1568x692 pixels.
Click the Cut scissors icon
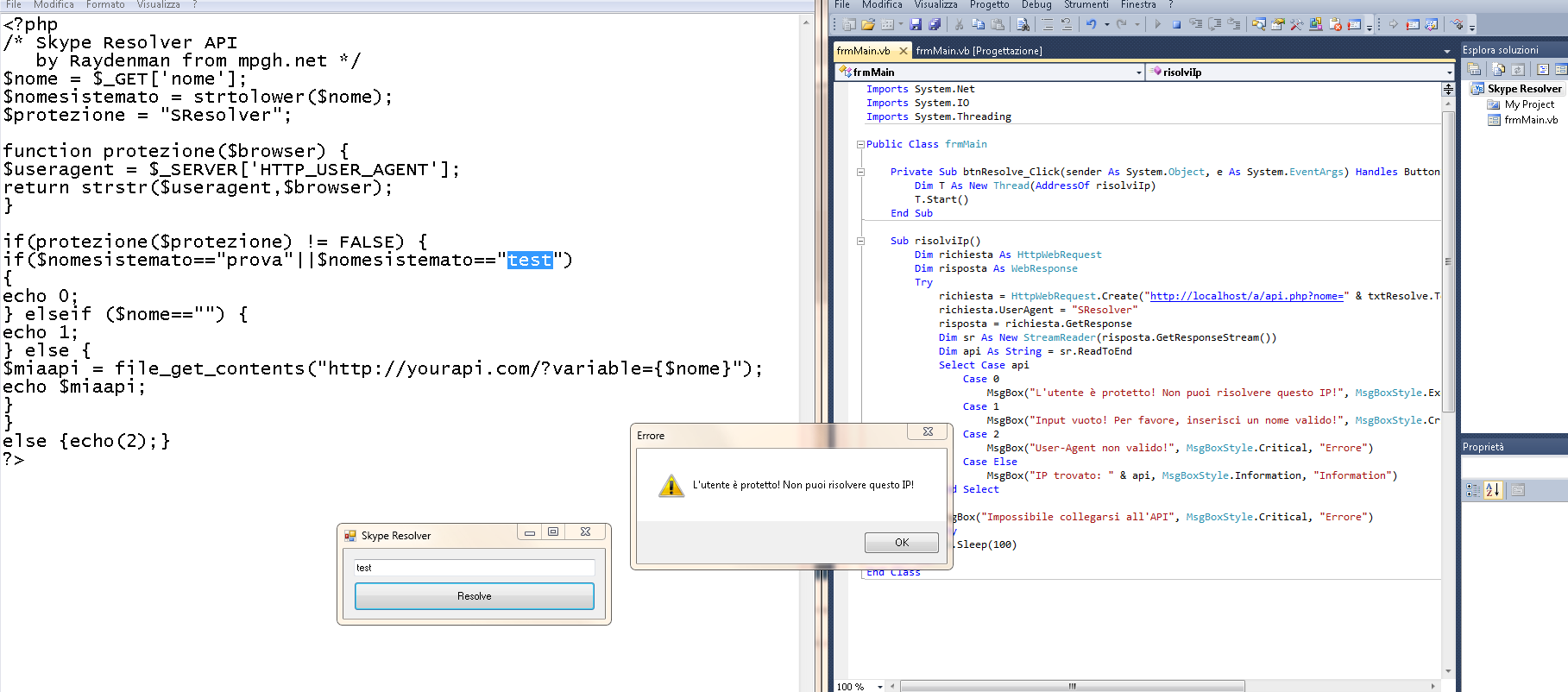959,24
